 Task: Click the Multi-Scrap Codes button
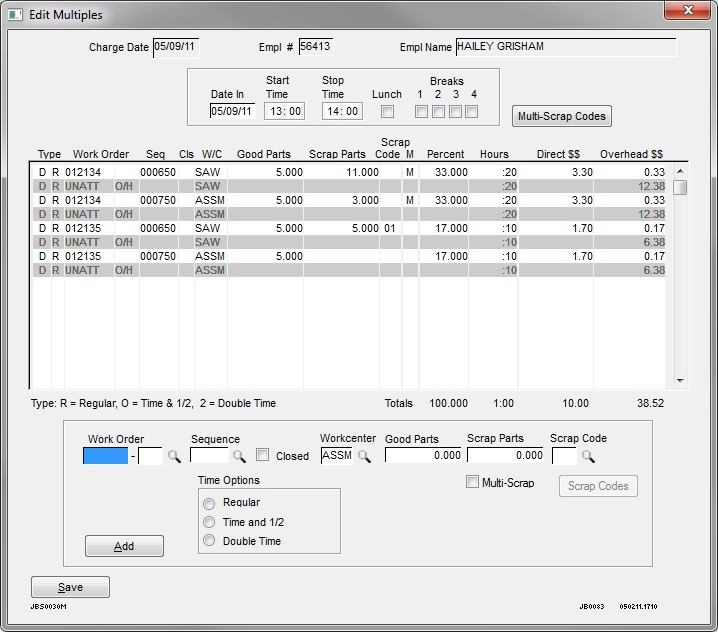562,116
